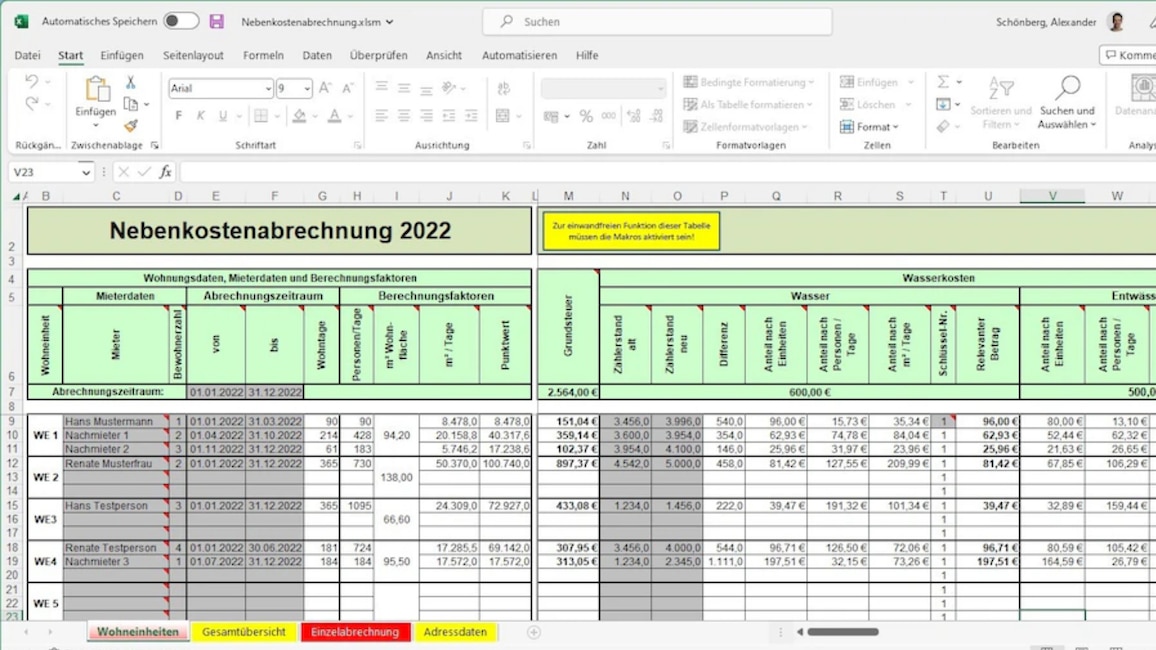Select the Schriftfarbe (font color) A icon

click(x=335, y=114)
